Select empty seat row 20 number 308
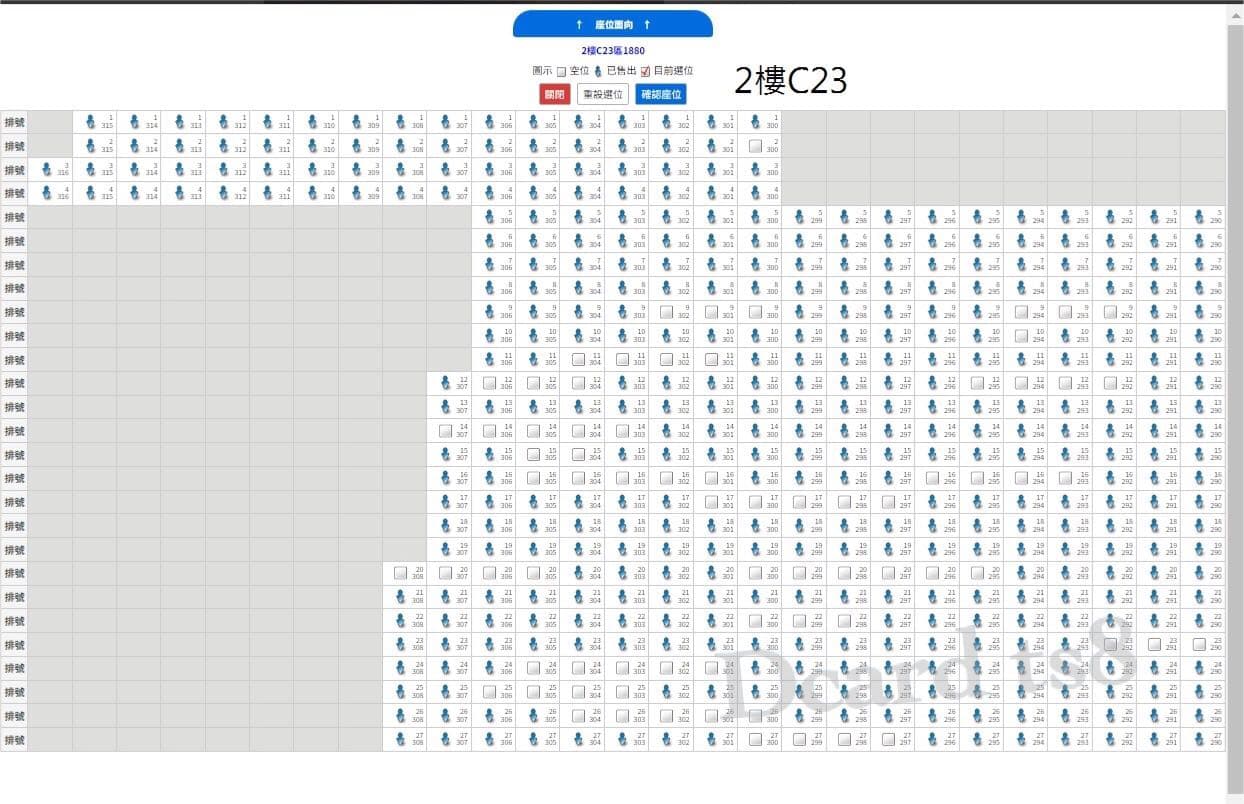The height and width of the screenshot is (804, 1244). tap(401, 573)
